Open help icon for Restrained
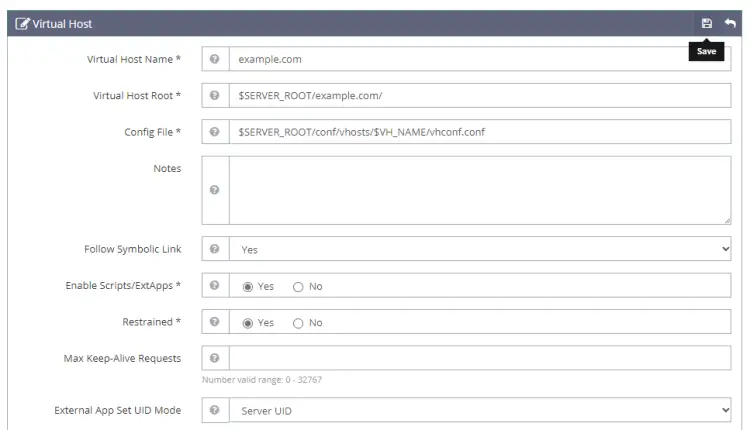The image size is (750, 430). coord(215,321)
